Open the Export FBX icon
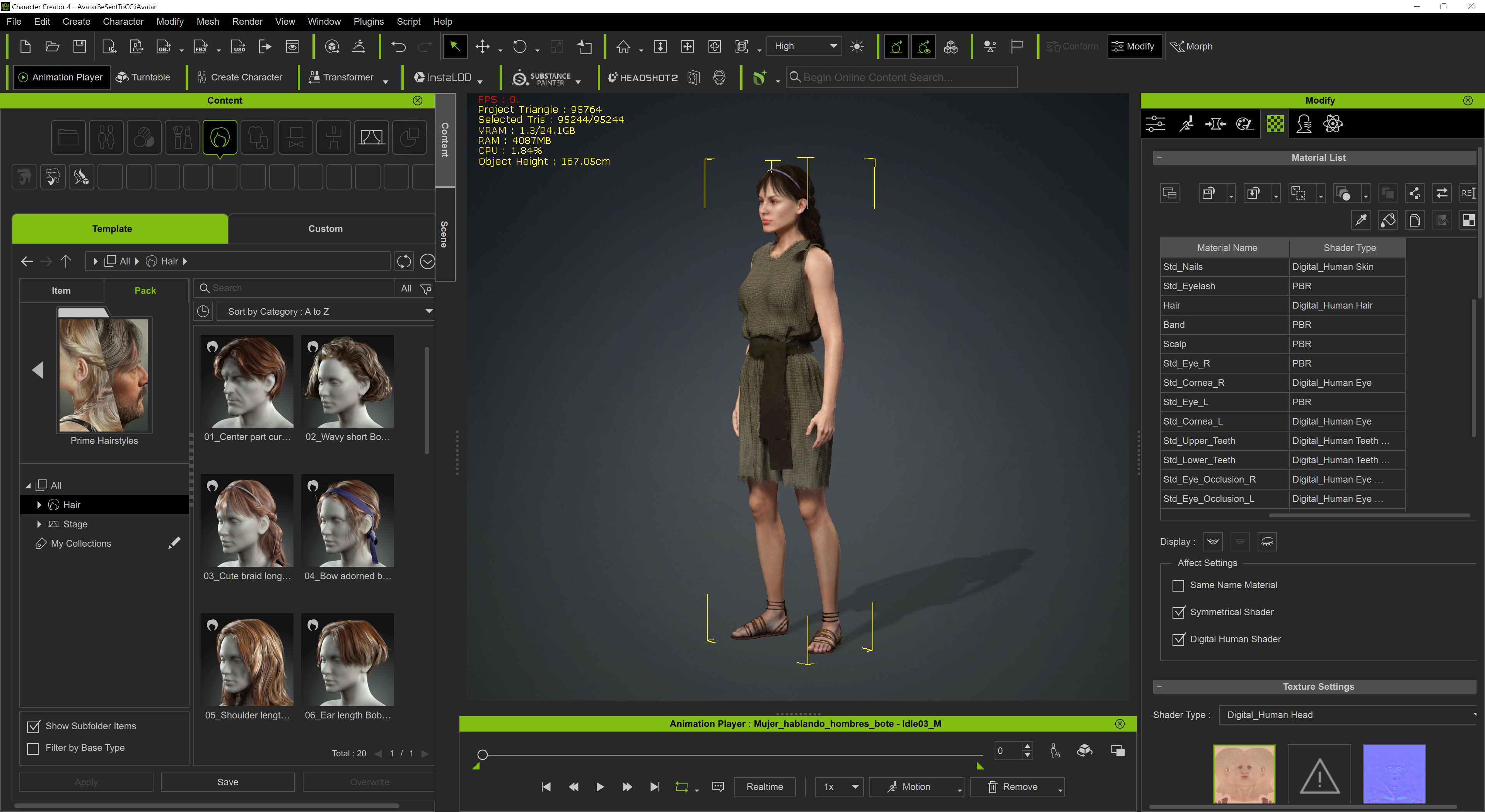 pyautogui.click(x=201, y=46)
